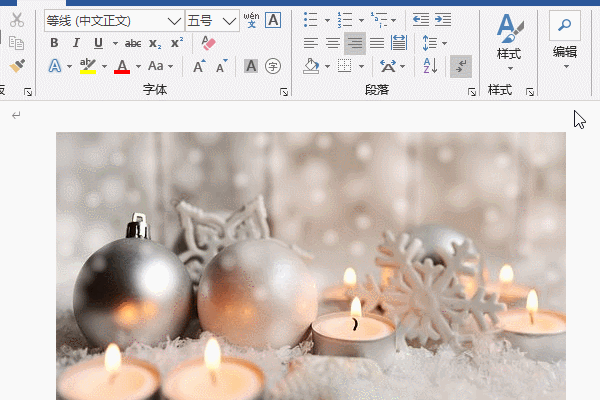Viewport: 600px width, 400px height.
Task: Expand the Bullets dropdown arrow
Action: [x=327, y=20]
